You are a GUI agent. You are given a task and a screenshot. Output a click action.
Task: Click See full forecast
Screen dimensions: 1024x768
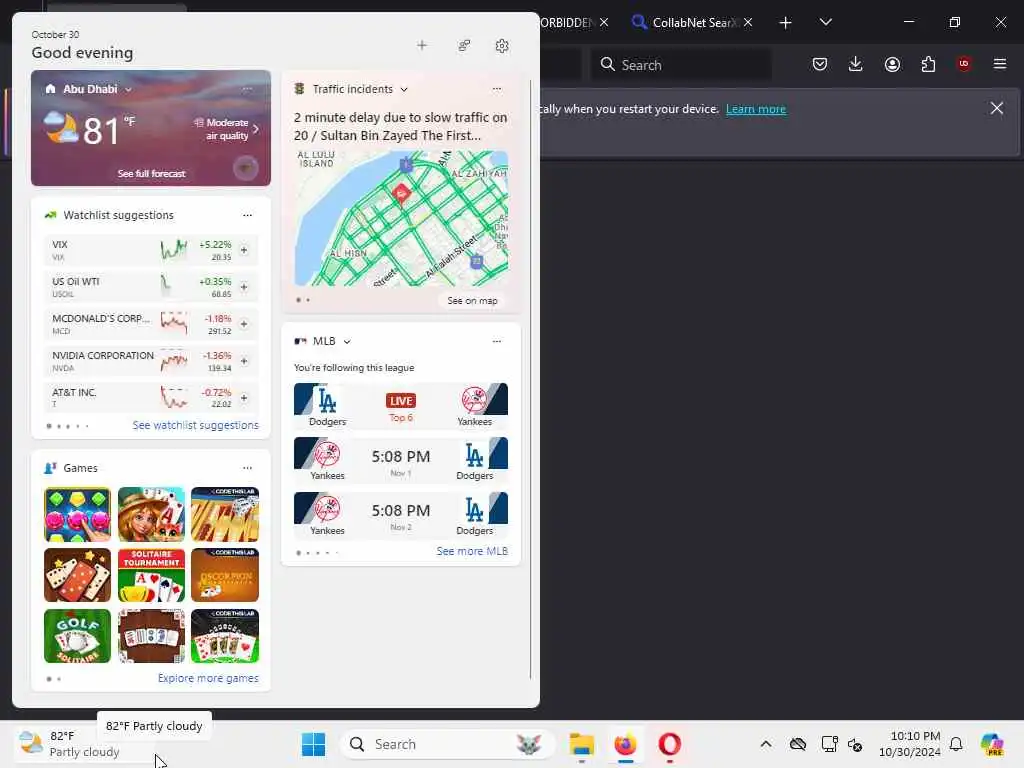tap(152, 174)
